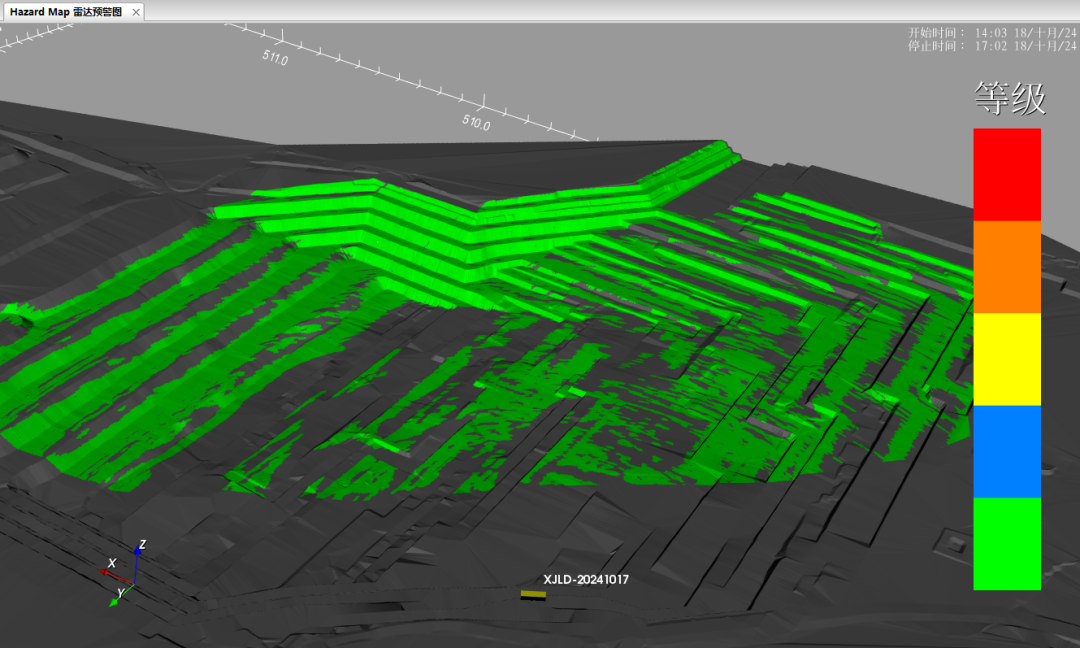Select the XJLD-20241017 radar label
This screenshot has width=1080, height=648.
coord(585,579)
